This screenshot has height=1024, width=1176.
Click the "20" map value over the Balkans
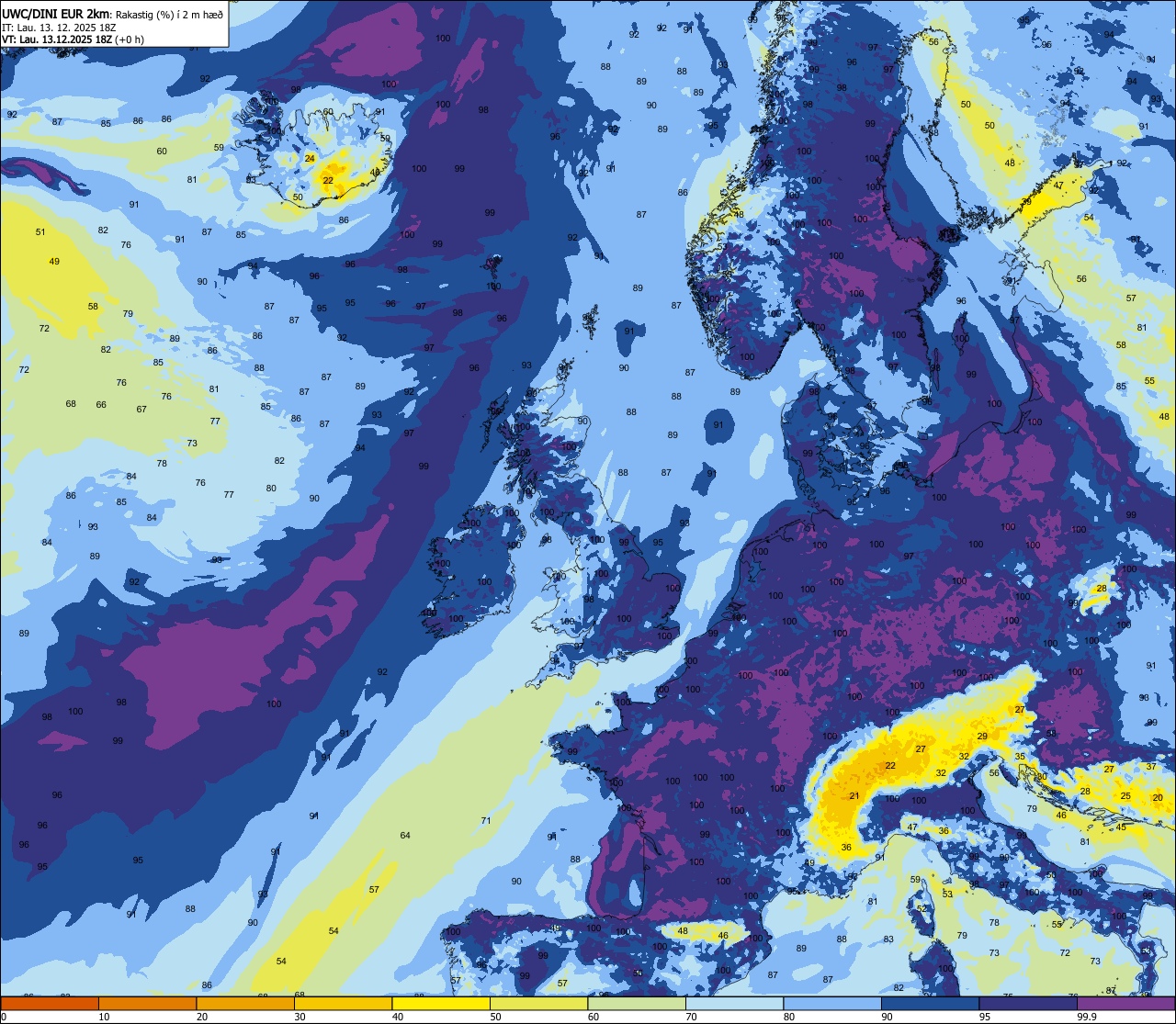[1158, 797]
